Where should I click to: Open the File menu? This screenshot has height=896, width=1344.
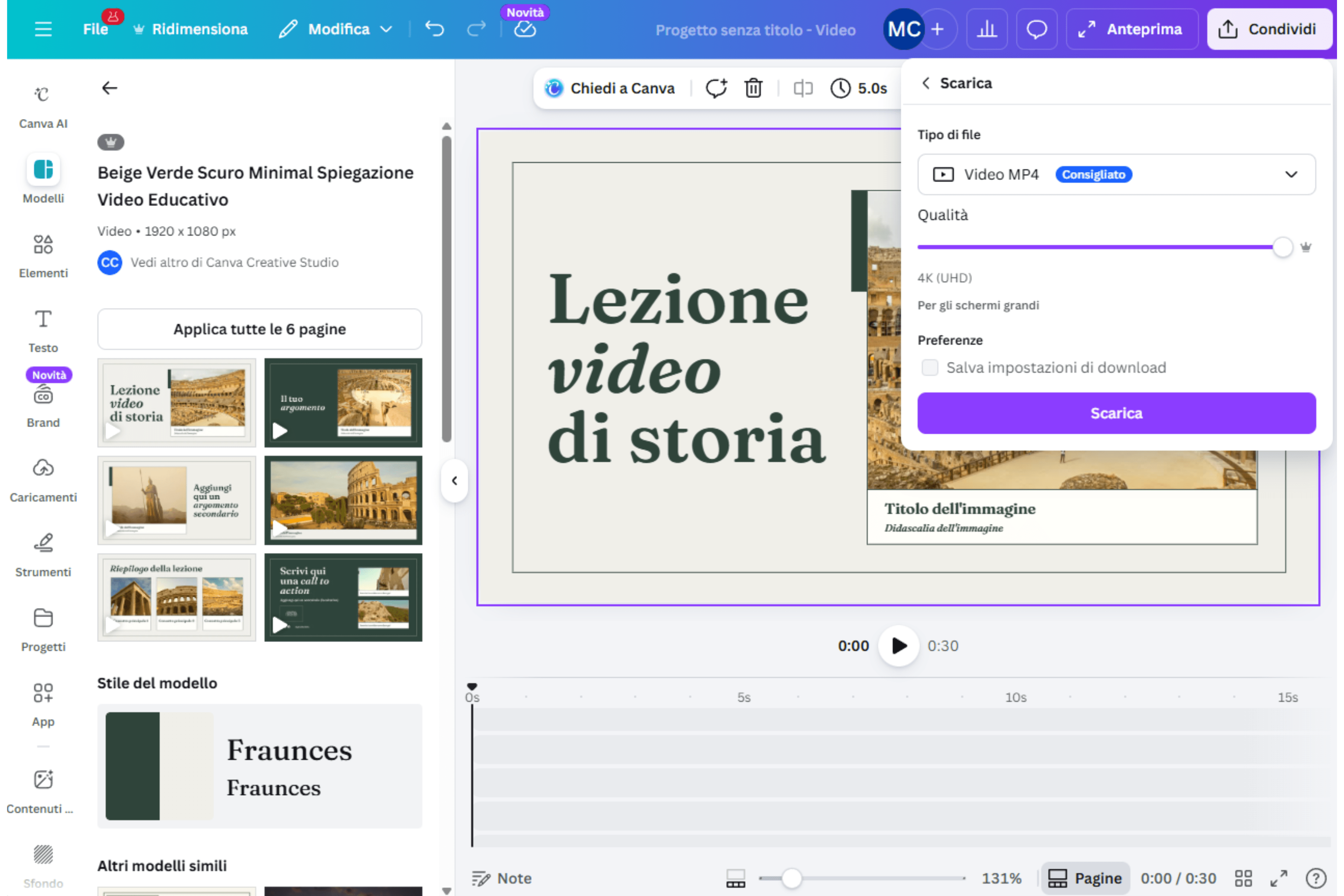(95, 29)
